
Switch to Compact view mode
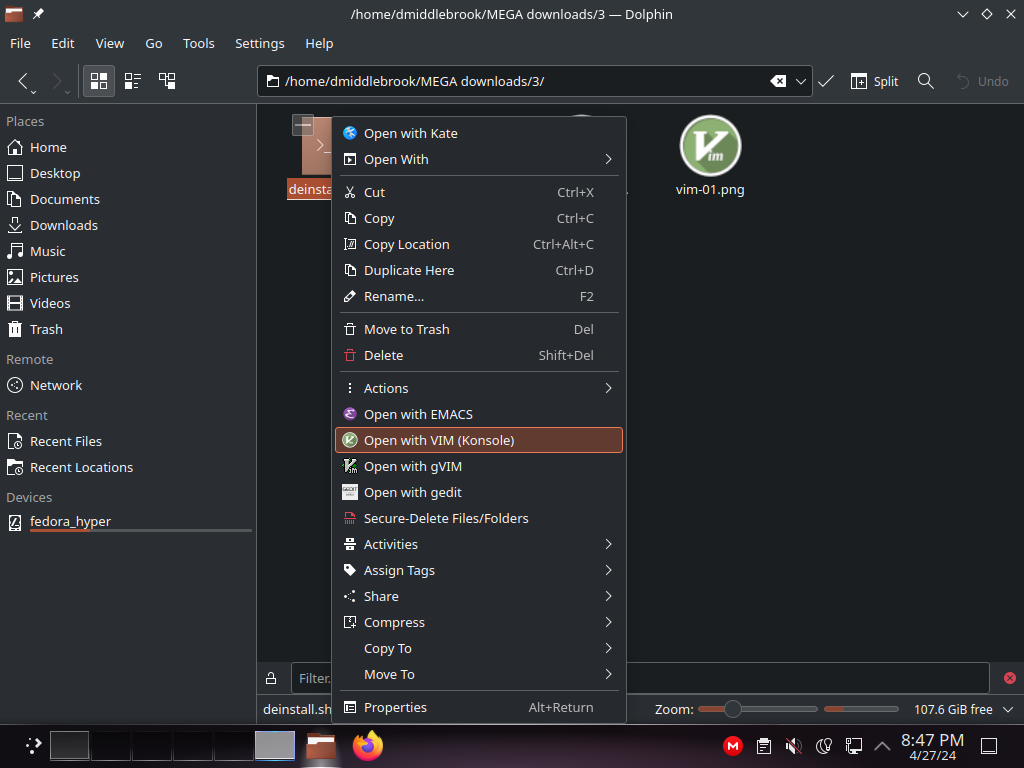point(133,81)
